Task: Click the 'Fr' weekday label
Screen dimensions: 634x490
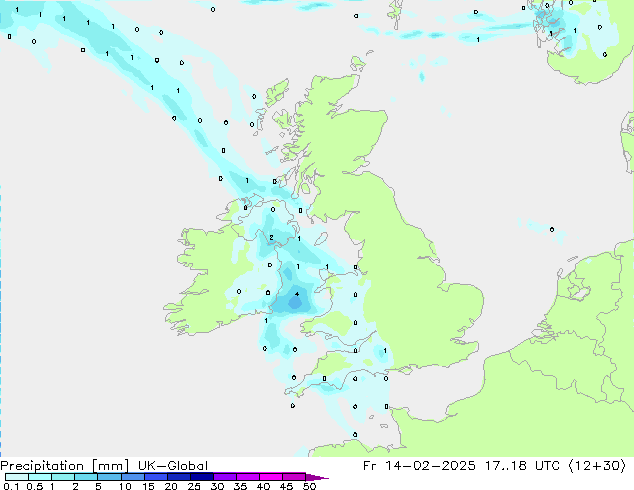Action: click(369, 466)
